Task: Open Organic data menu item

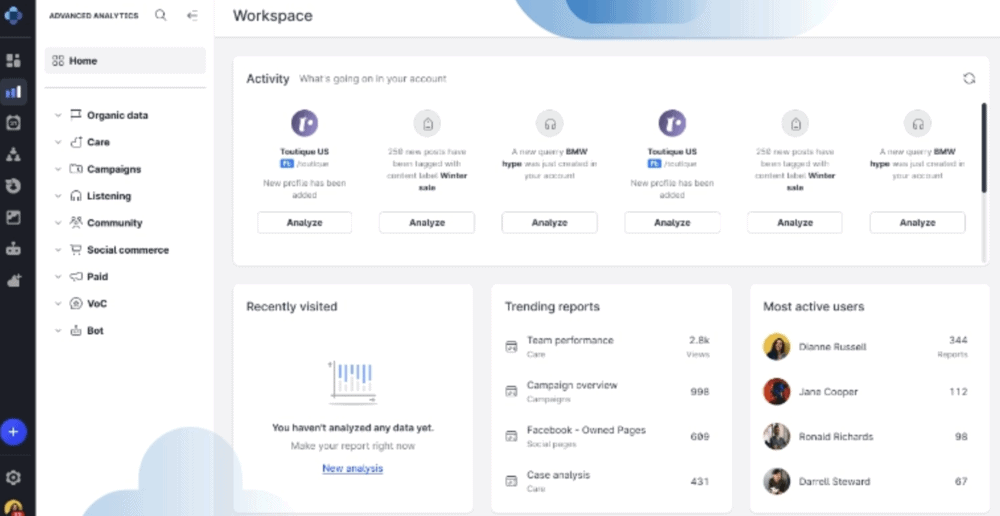Action: 117,115
